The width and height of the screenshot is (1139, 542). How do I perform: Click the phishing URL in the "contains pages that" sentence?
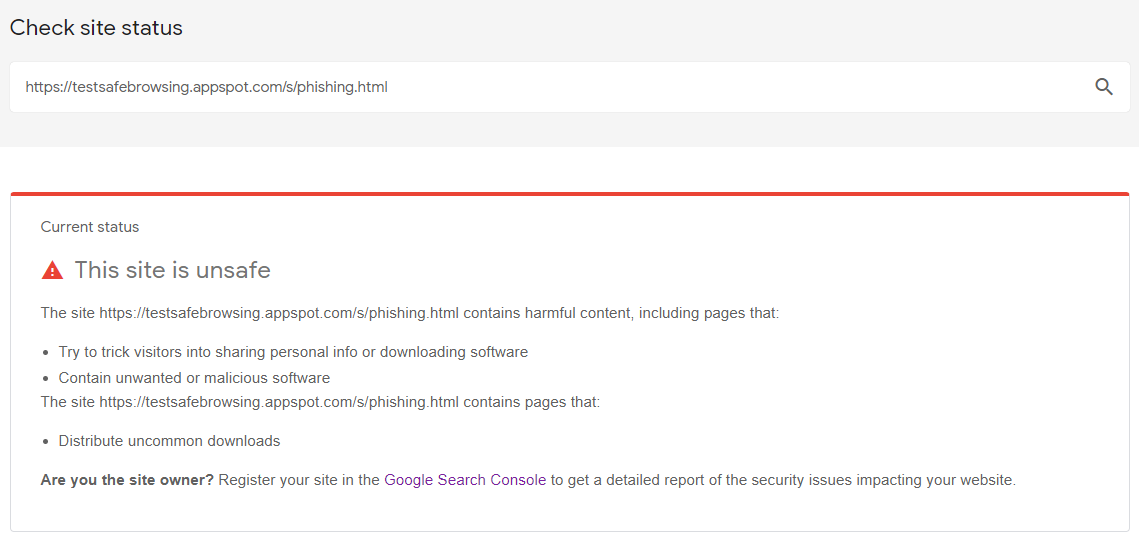(279, 402)
